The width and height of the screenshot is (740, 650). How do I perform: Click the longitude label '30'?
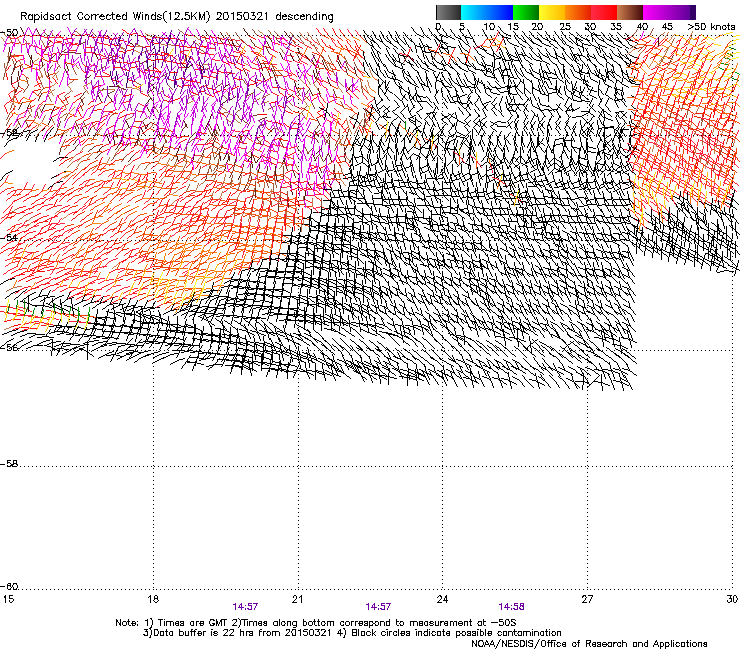[732, 599]
